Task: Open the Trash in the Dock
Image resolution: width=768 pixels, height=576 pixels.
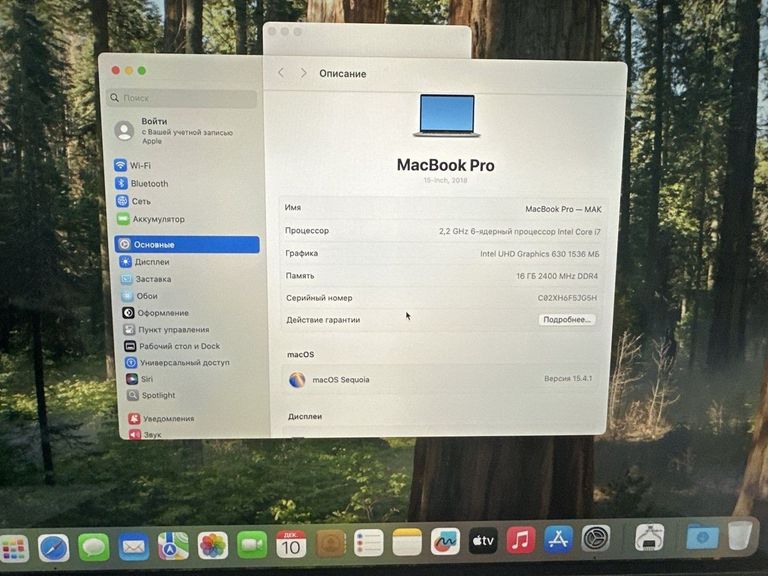Action: [740, 535]
